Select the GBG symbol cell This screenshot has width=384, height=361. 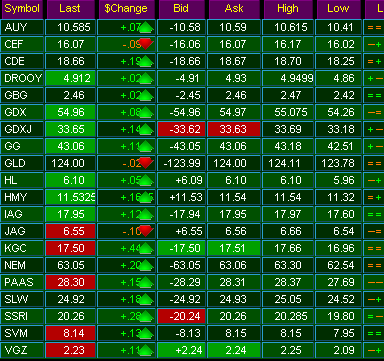[22, 95]
